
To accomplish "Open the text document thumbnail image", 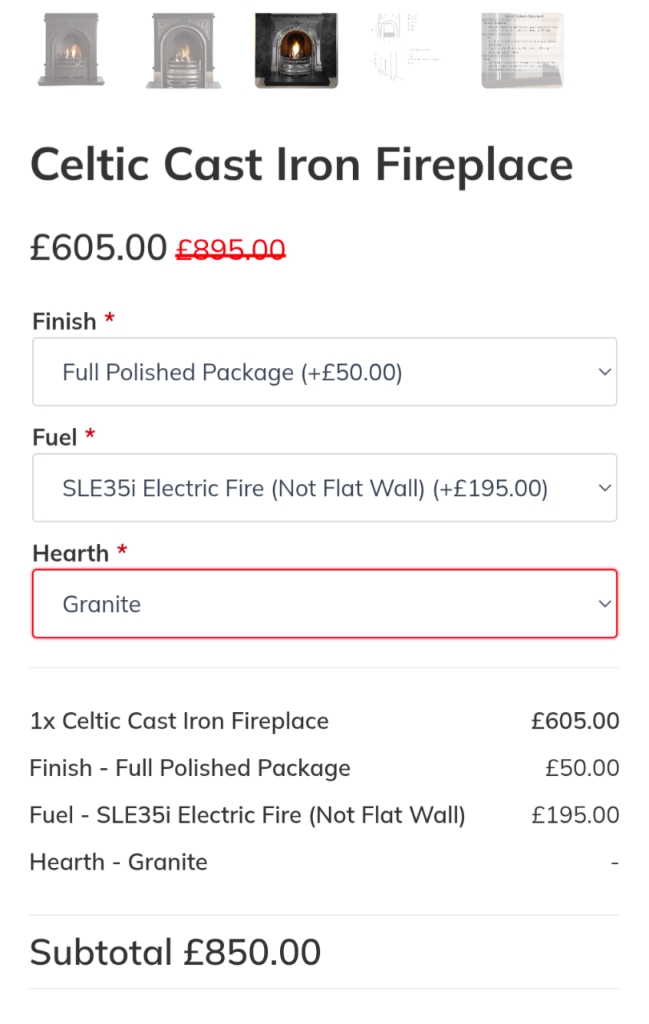I will pyautogui.click(x=522, y=50).
